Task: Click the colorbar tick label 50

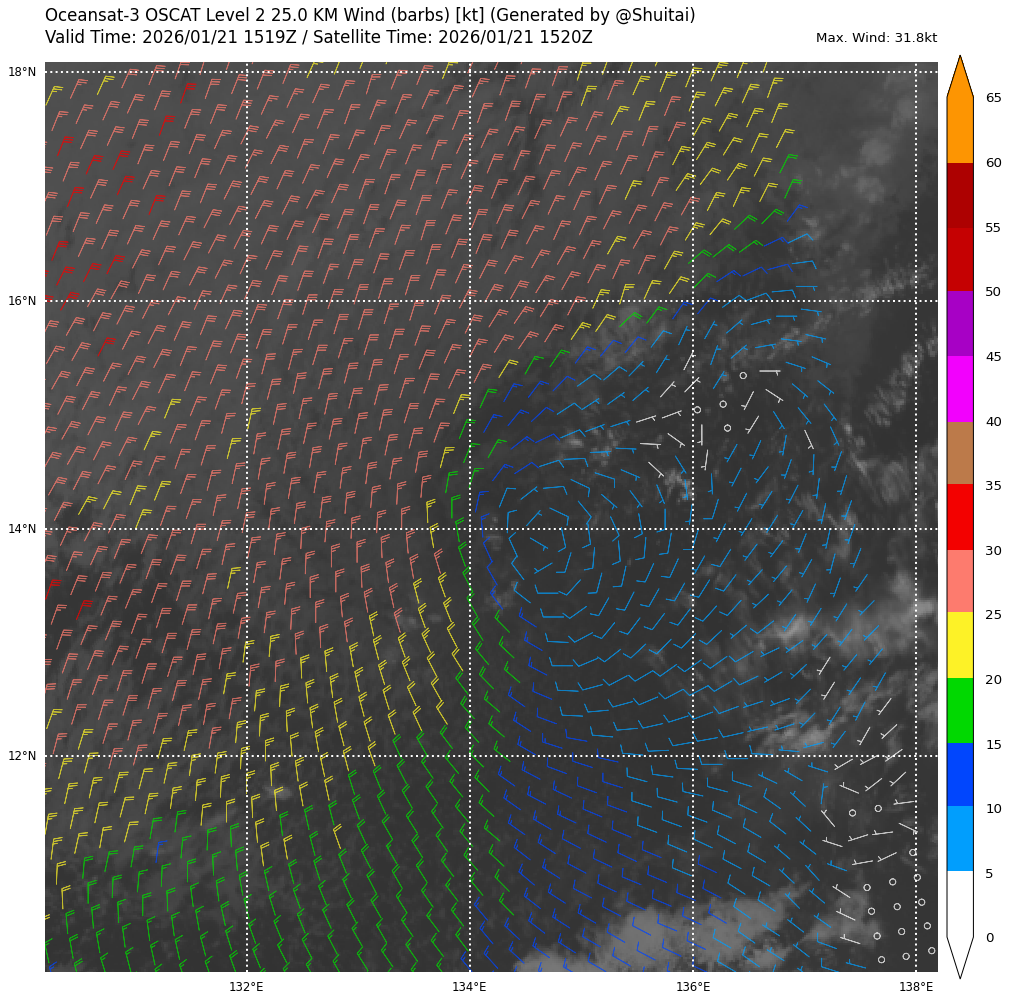Action: 993,292
